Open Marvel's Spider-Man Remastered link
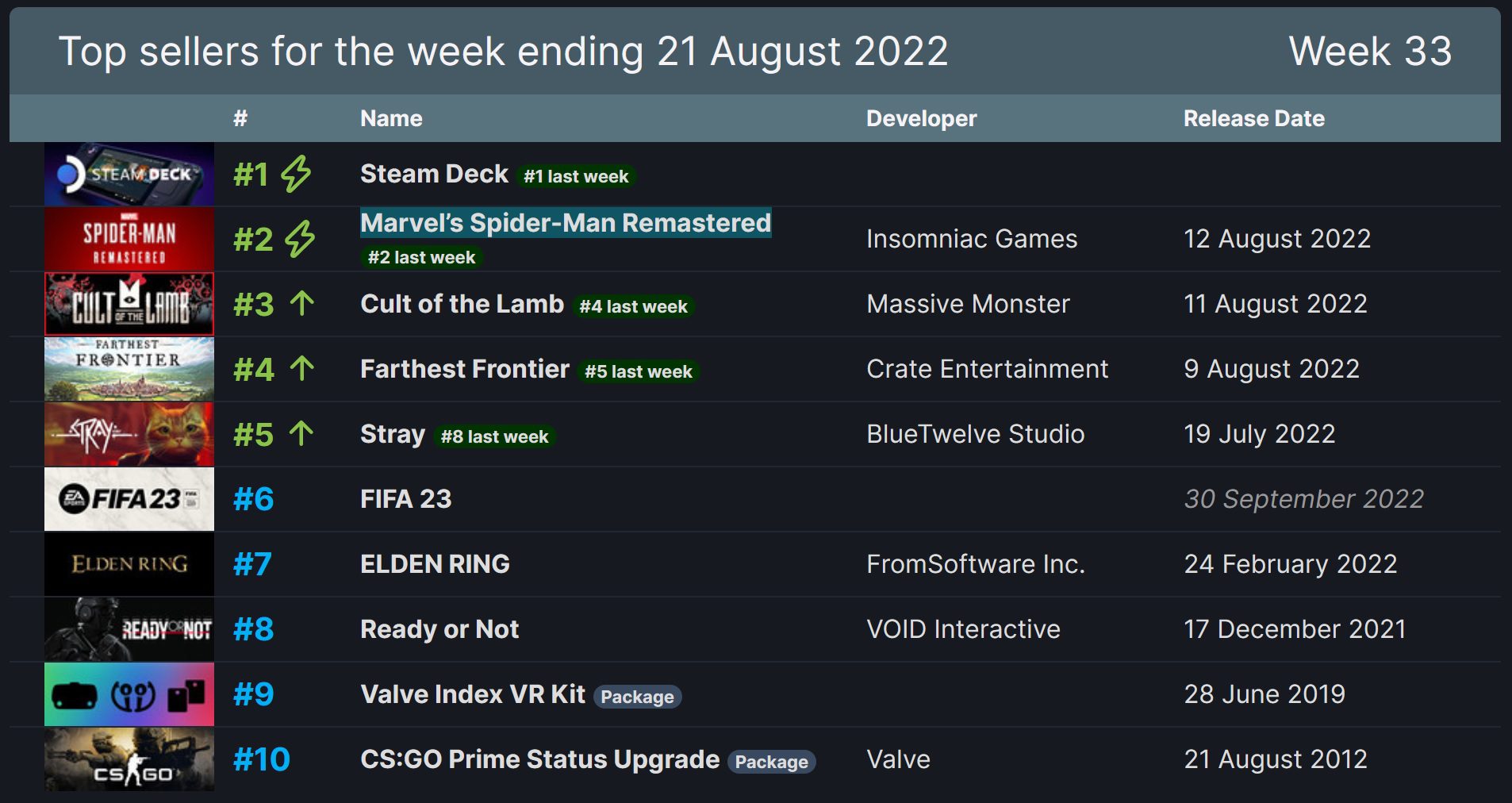The image size is (1512, 803). tap(565, 223)
